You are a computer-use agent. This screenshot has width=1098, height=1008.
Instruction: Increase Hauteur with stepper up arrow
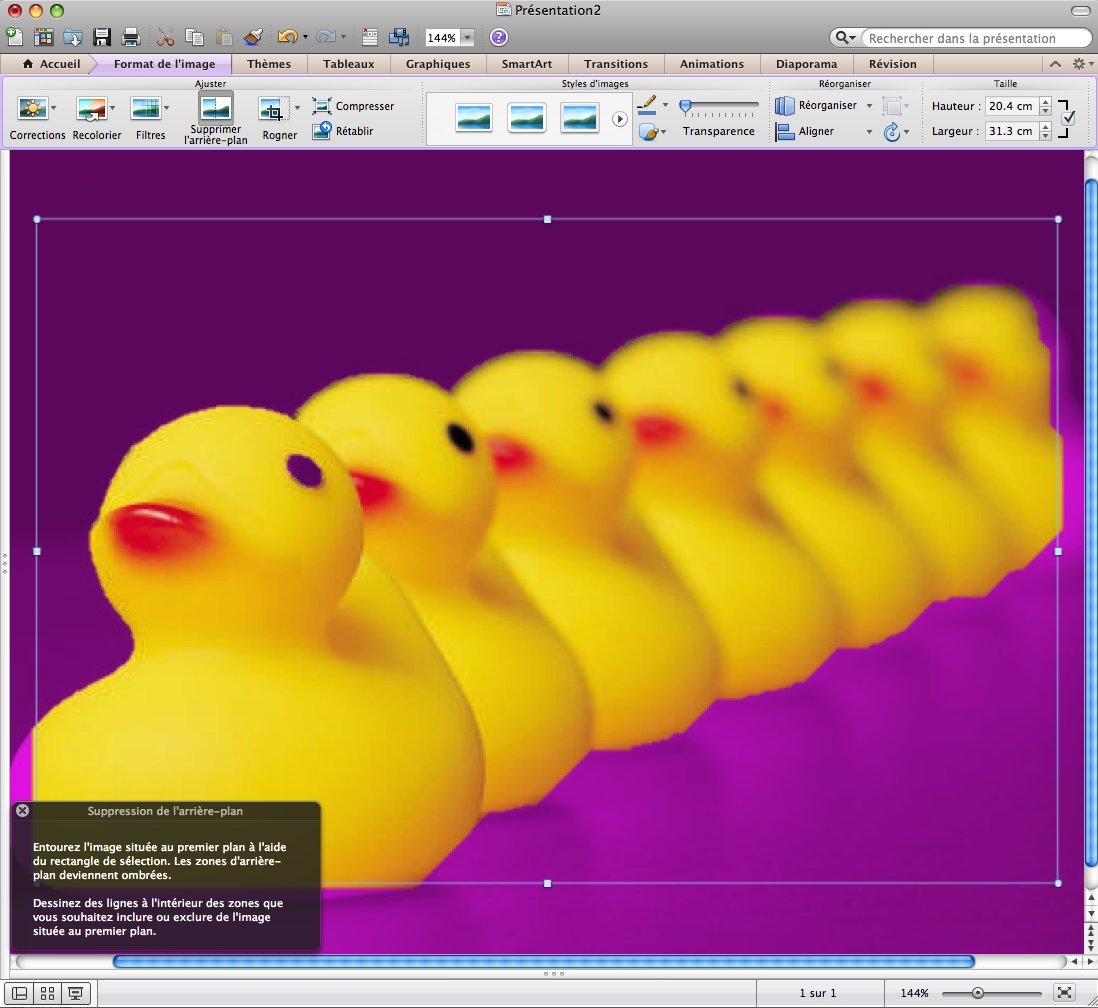1045,102
